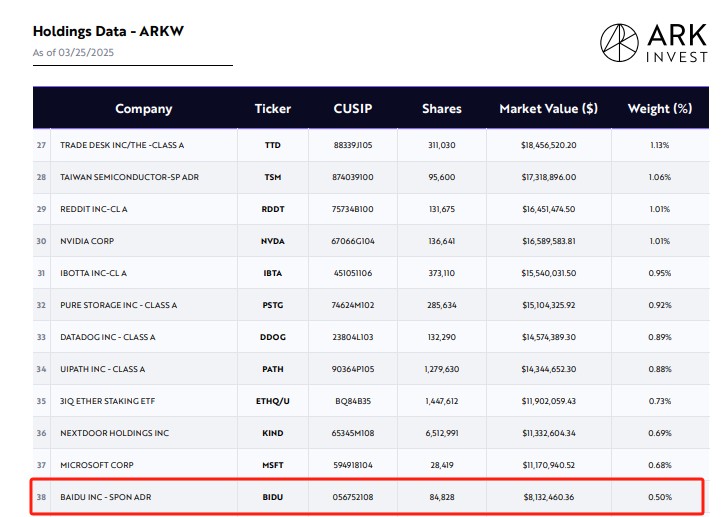The image size is (725, 517).
Task: Select the IBOTTA INC-CL A company name
Action: [x=93, y=273]
